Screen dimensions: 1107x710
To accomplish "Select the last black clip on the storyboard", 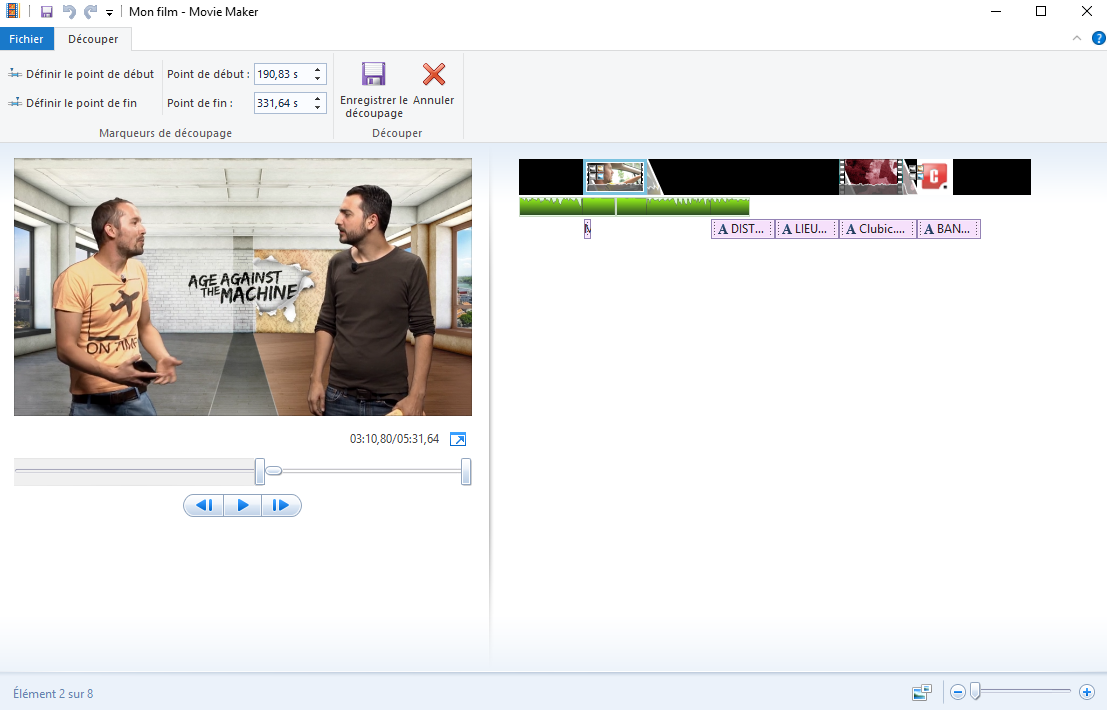I will click(x=992, y=176).
